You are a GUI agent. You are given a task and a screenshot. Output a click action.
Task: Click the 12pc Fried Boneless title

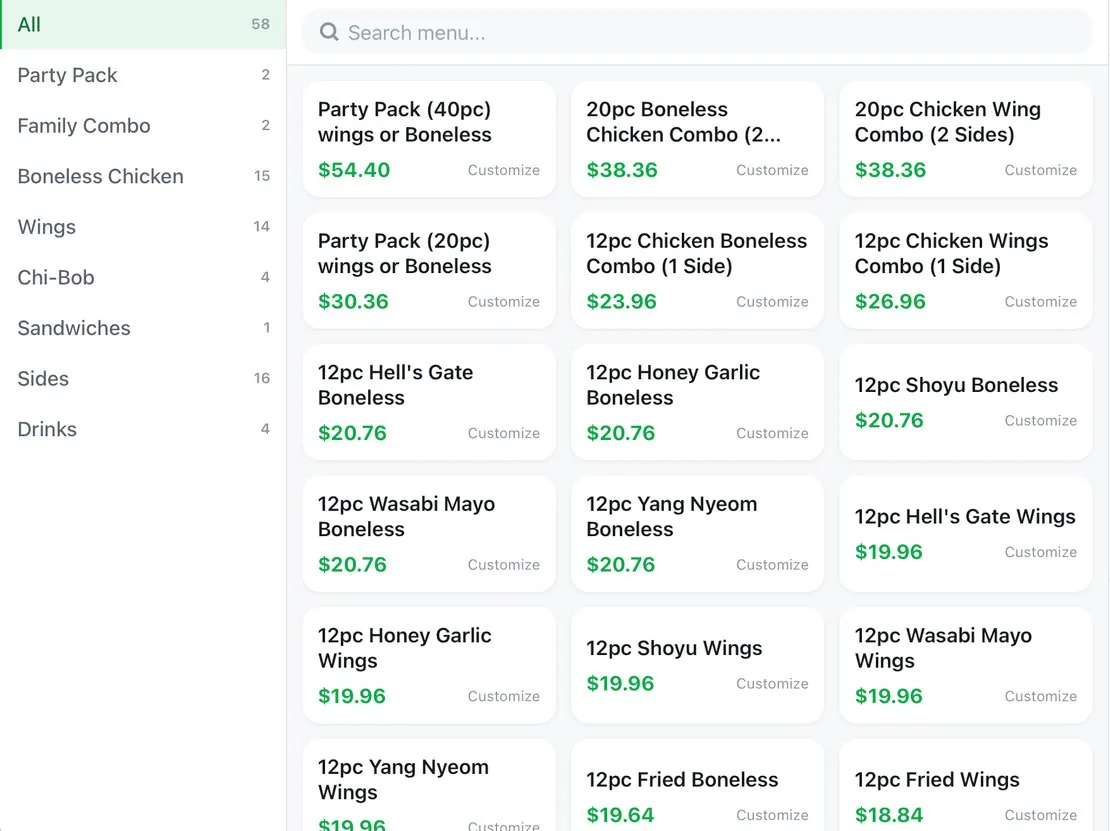click(682, 780)
